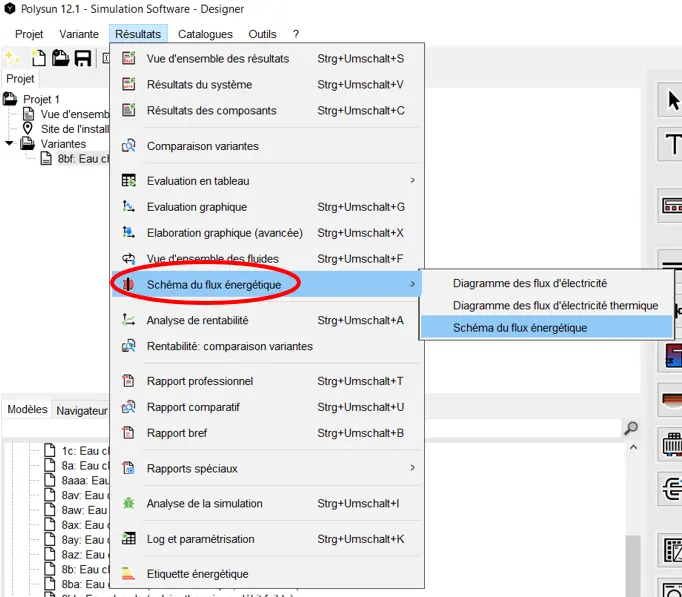Select template 8aw in the models list
The width and height of the screenshot is (682, 597).
click(70, 510)
